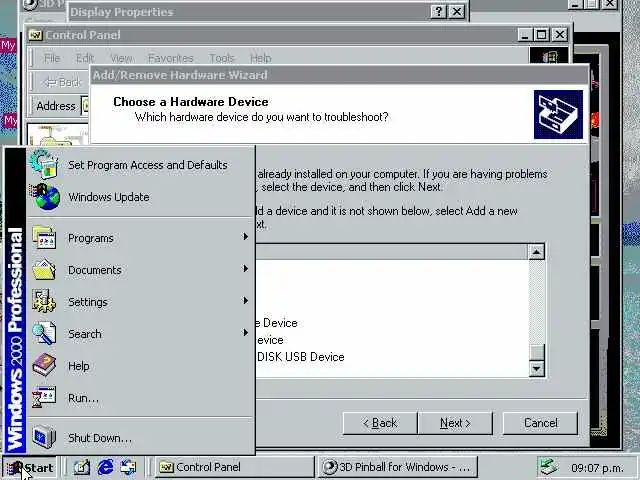
Task: Launch Windows Update globe icon
Action: click(x=45, y=197)
